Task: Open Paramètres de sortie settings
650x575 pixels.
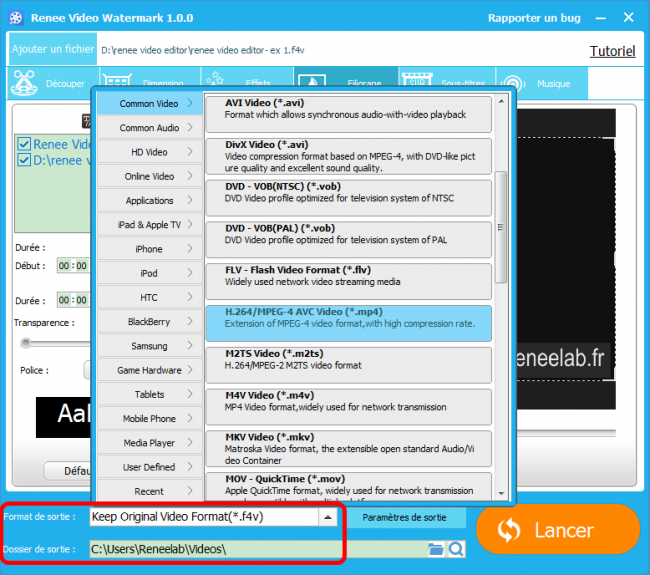Action: [x=404, y=517]
